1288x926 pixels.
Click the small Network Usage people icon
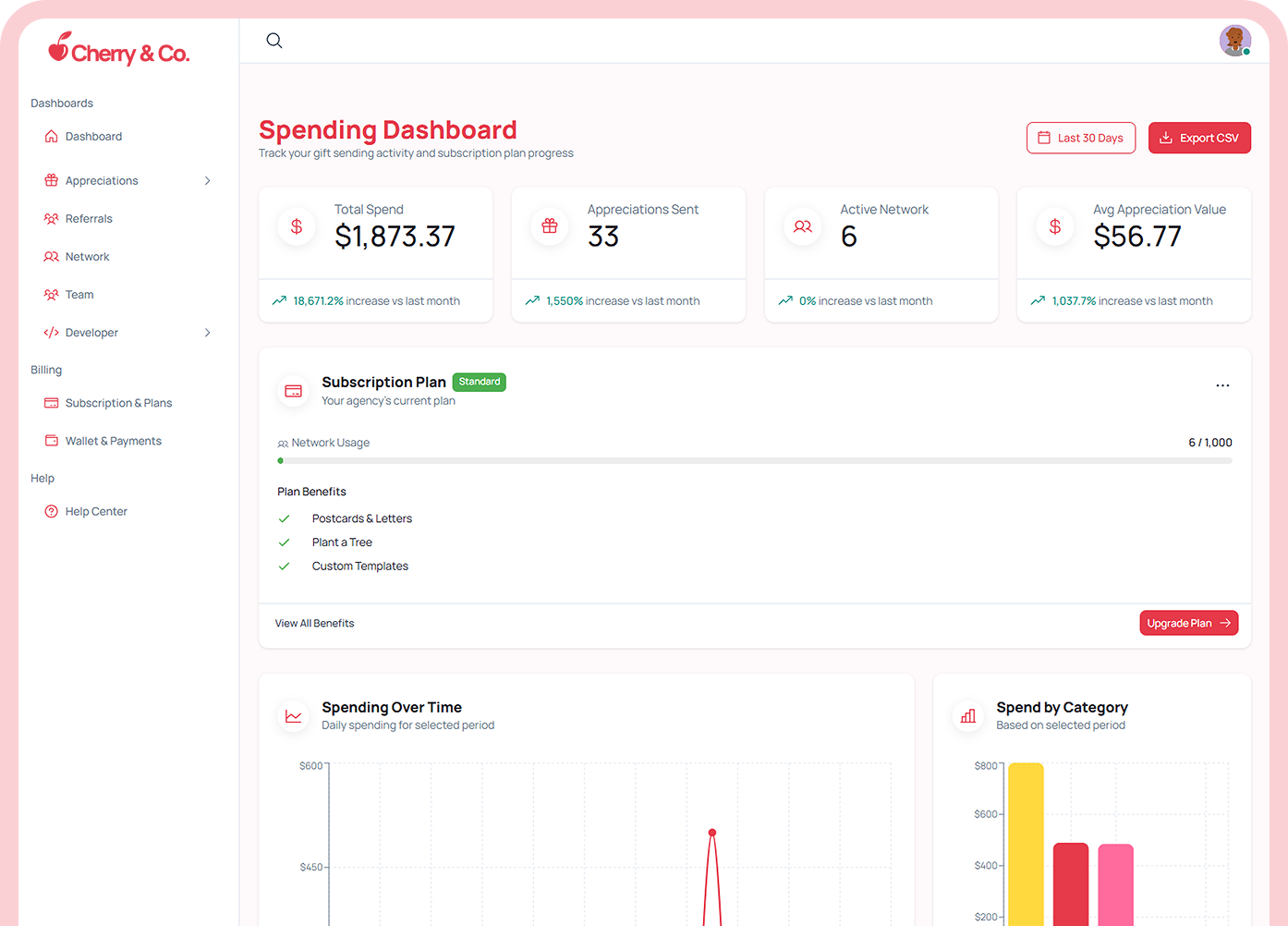283,444
